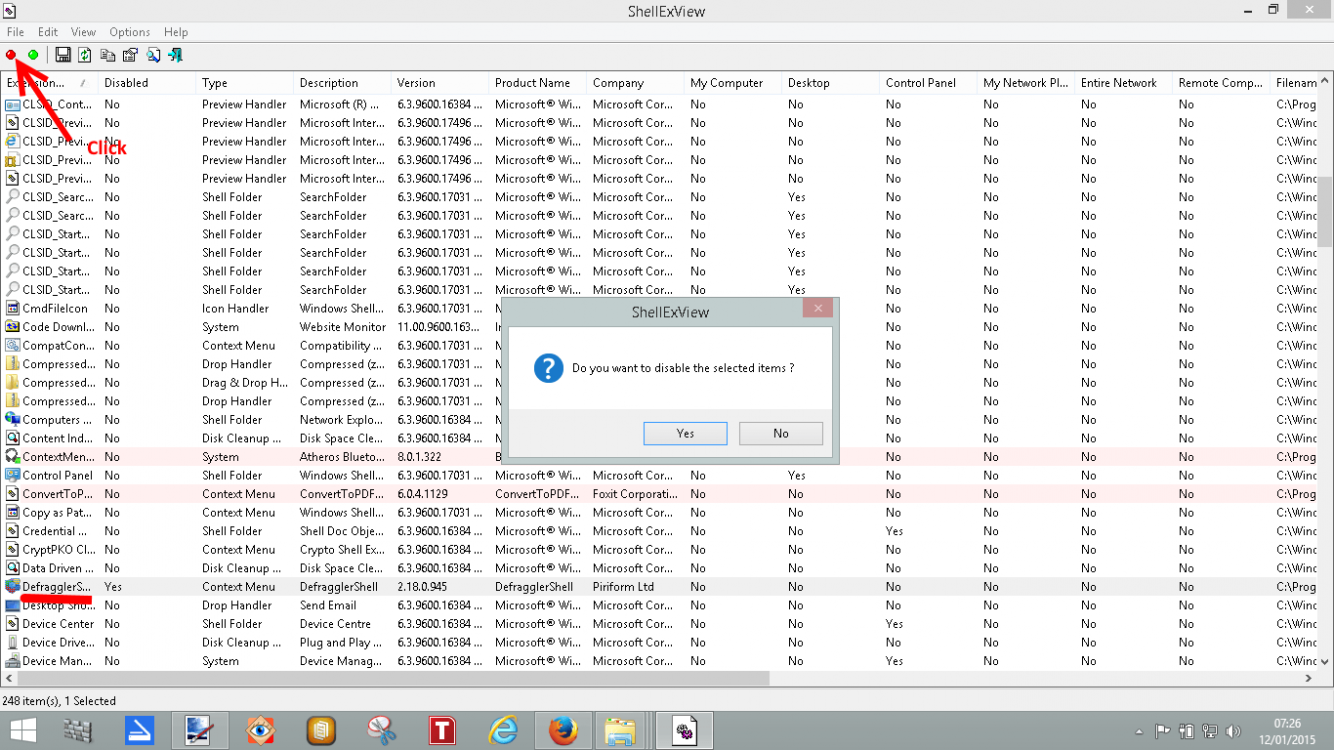Open the View menu
Viewport: 1334px width, 750px height.
[x=84, y=32]
